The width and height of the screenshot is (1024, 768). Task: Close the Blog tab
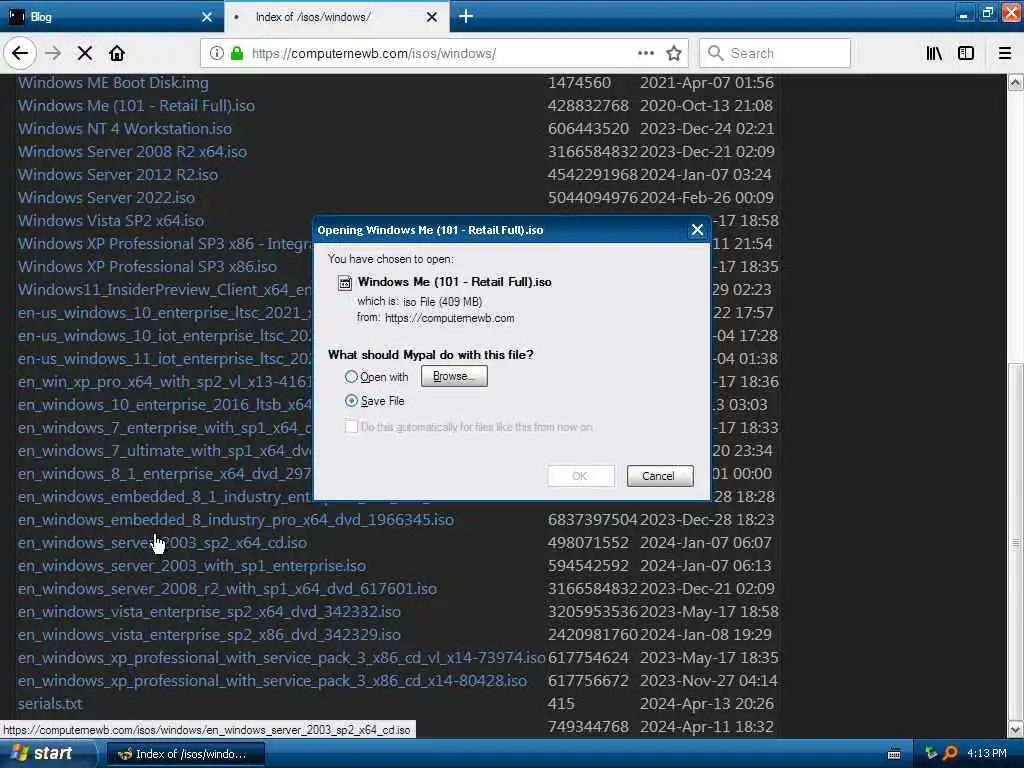click(x=207, y=17)
